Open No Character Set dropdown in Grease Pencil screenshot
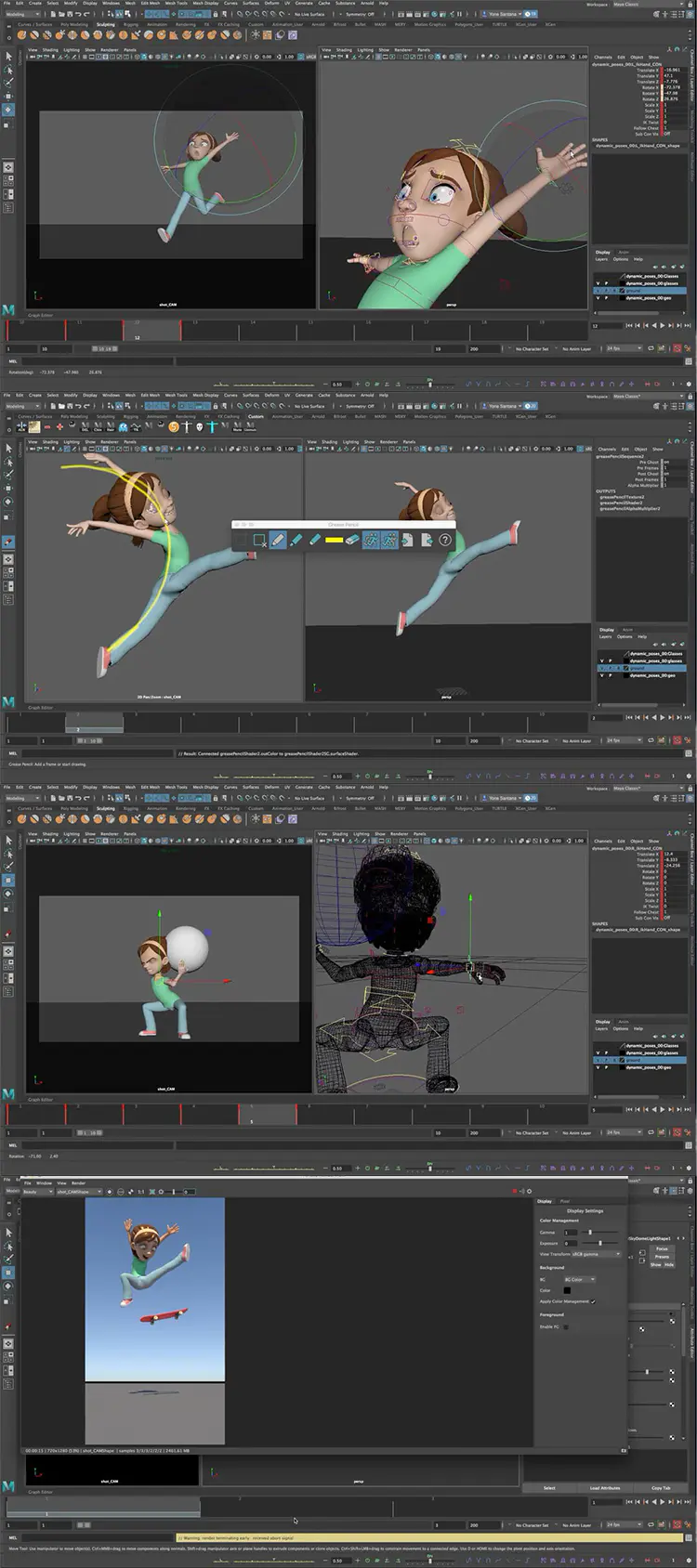 point(531,741)
